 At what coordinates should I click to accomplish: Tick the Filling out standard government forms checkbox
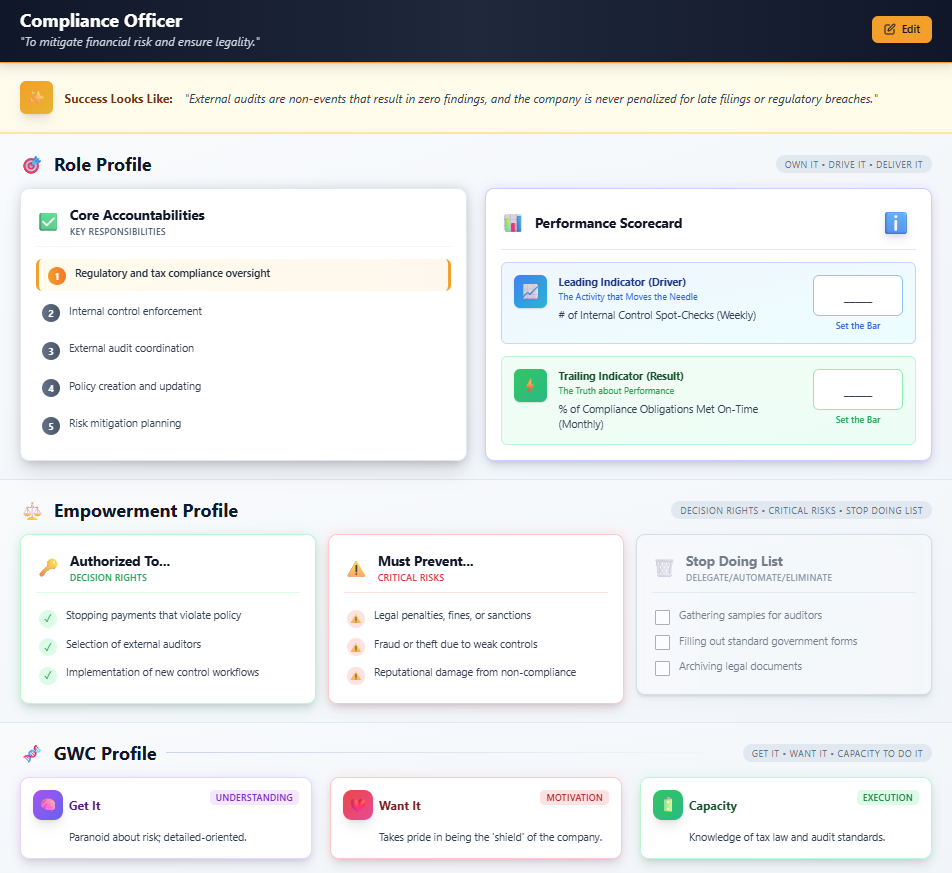tap(662, 642)
